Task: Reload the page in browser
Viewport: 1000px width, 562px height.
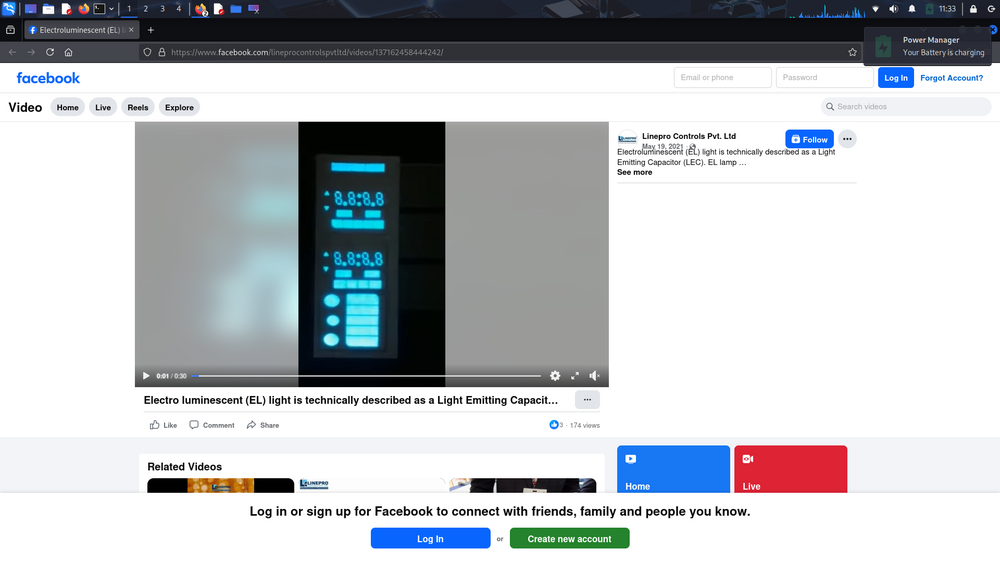Action: click(49, 52)
